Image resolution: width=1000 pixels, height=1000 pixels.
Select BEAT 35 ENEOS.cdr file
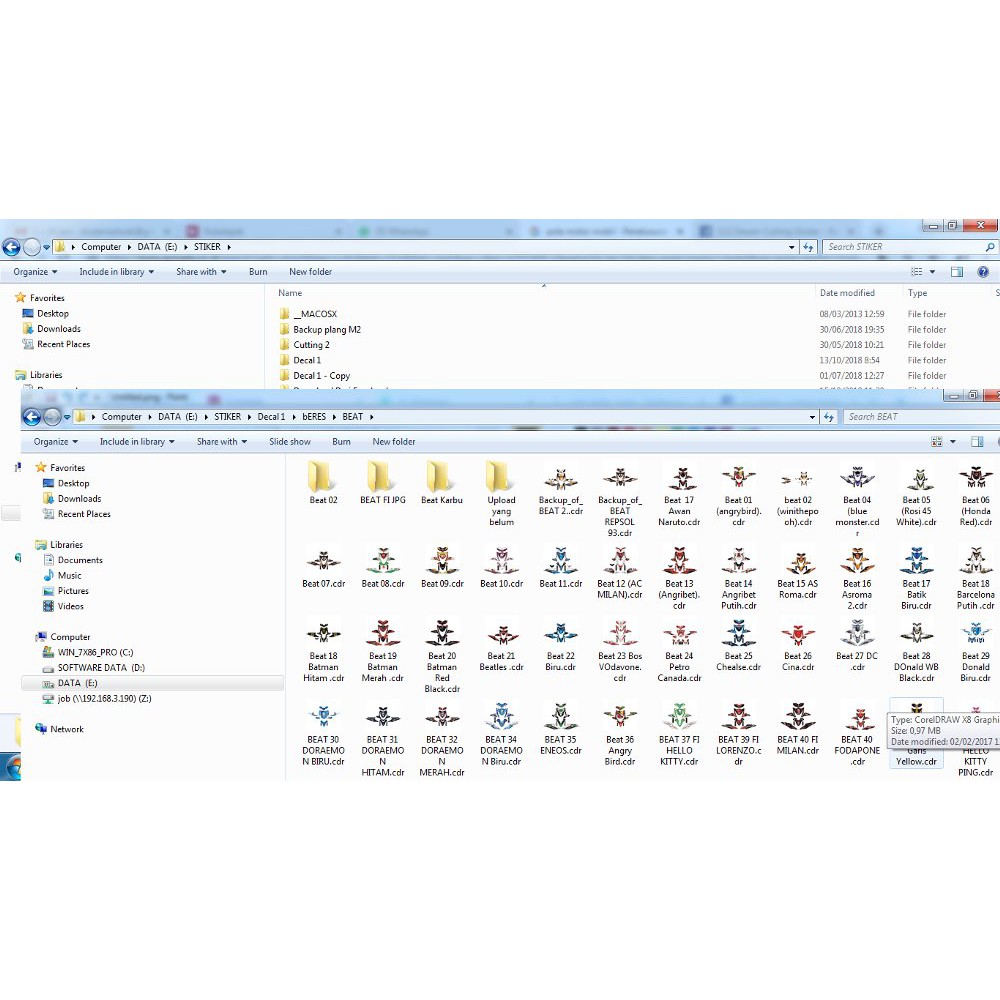click(561, 718)
